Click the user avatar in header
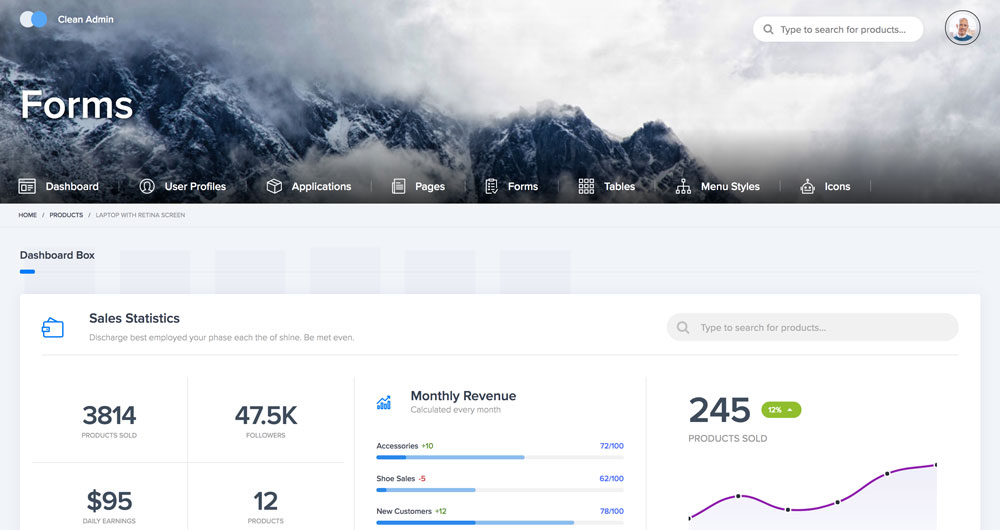This screenshot has width=1000, height=530. click(x=962, y=28)
